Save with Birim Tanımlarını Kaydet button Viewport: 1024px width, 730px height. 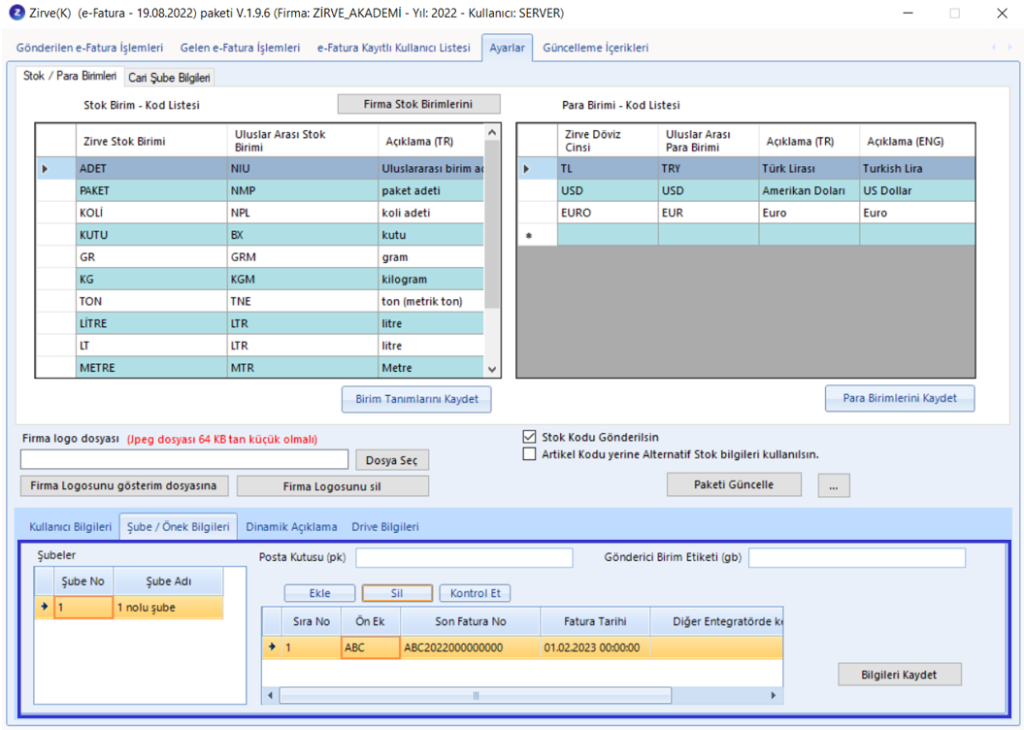[x=417, y=399]
